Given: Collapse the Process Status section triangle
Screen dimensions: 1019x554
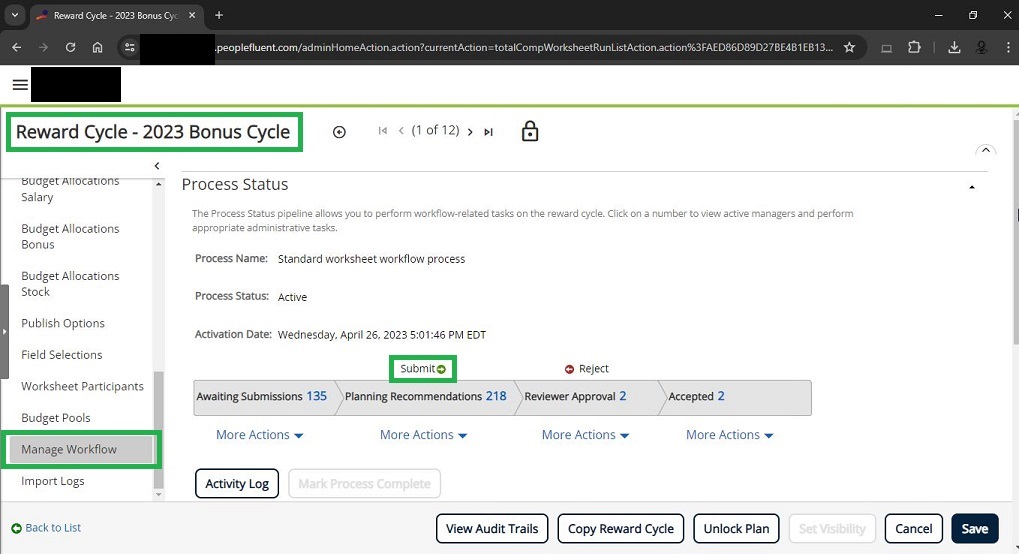Looking at the screenshot, I should (972, 187).
